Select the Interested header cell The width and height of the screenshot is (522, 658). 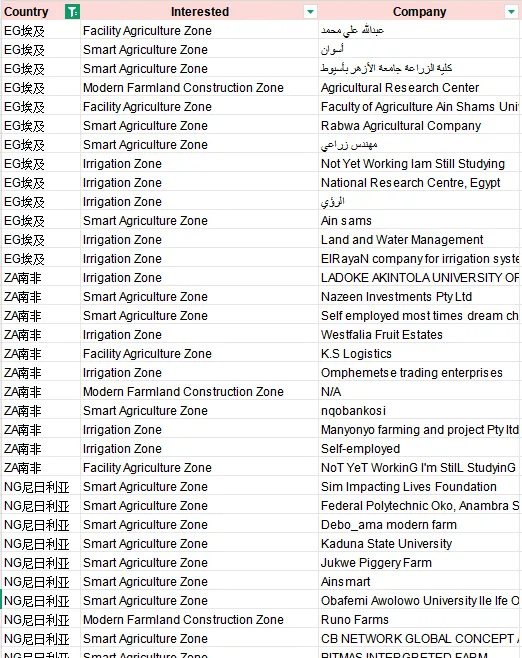coord(199,11)
